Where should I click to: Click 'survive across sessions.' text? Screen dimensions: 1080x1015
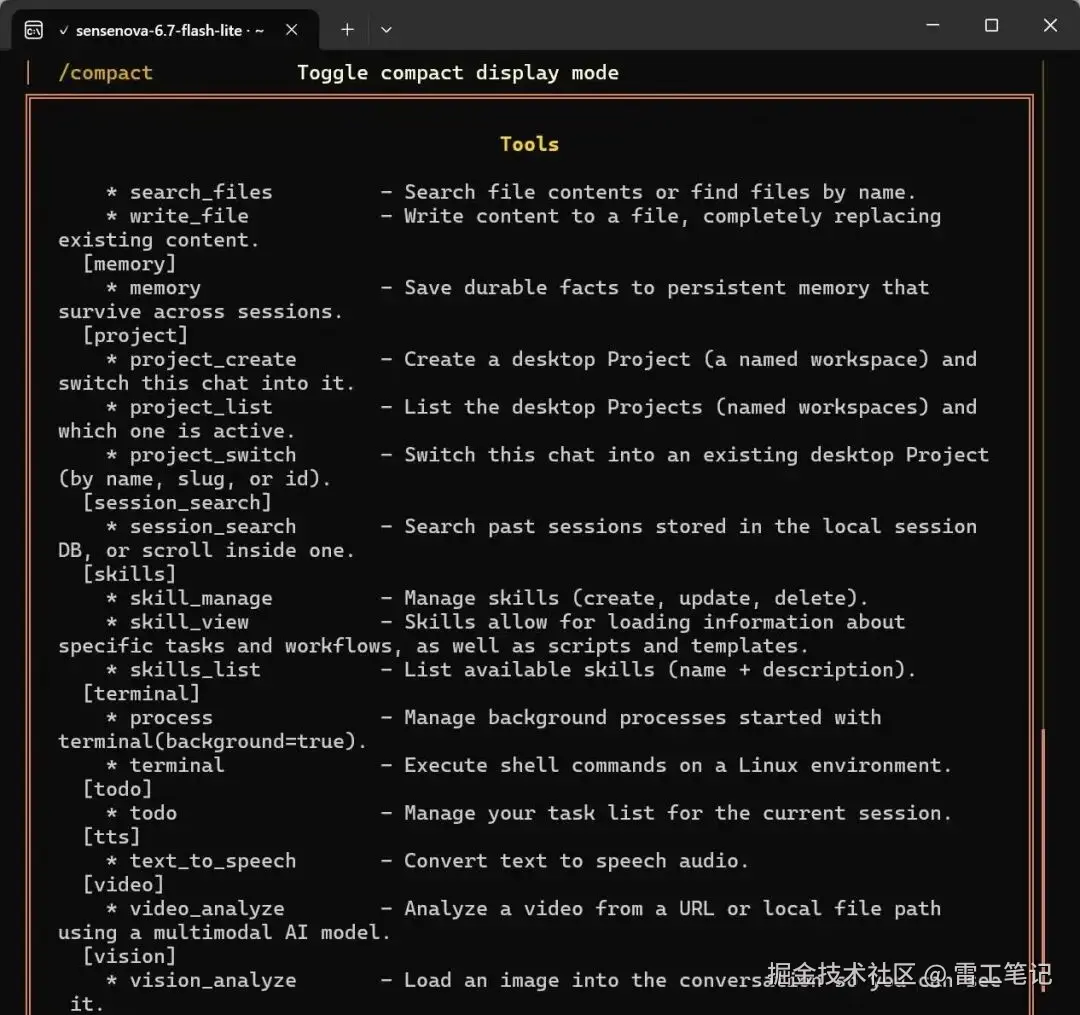click(200, 312)
